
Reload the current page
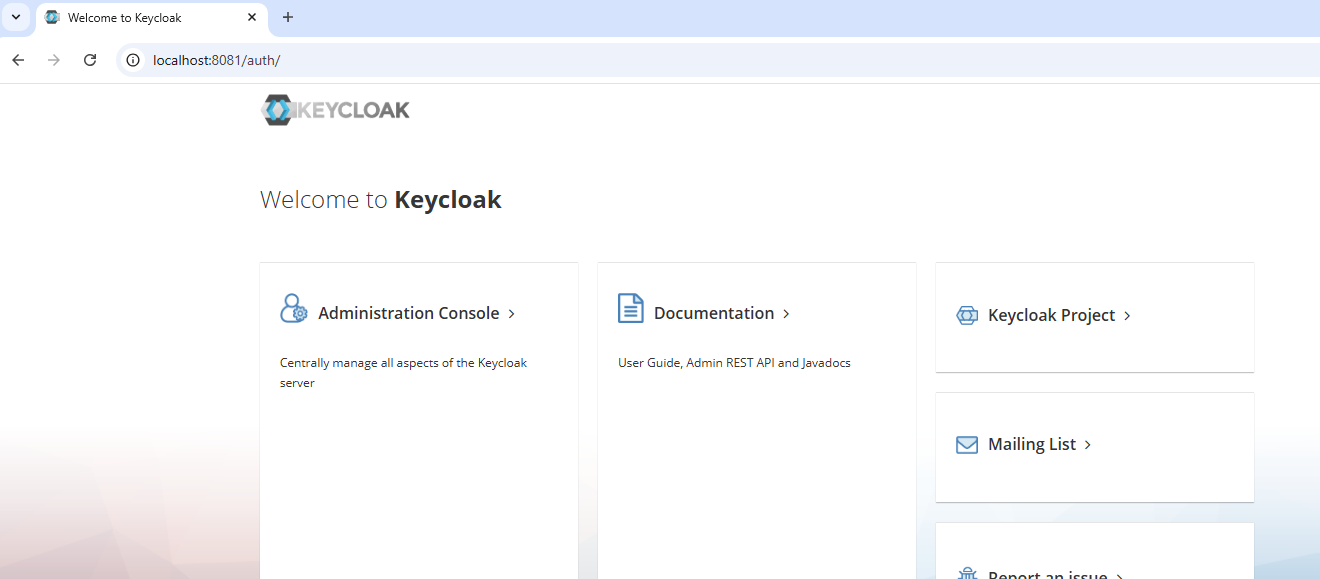pyautogui.click(x=90, y=60)
